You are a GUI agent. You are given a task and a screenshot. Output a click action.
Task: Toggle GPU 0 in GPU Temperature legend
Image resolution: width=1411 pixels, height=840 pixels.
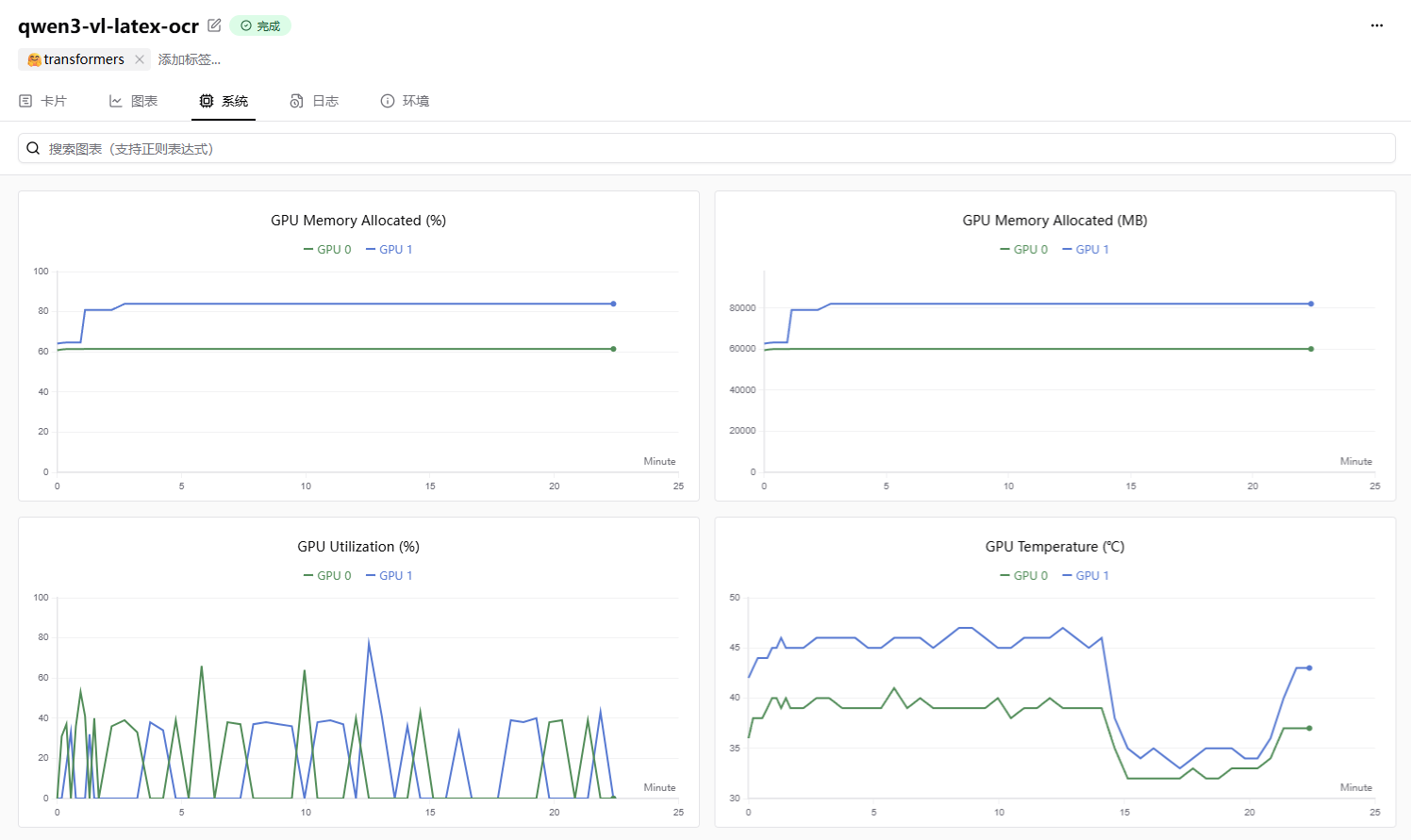(1024, 576)
